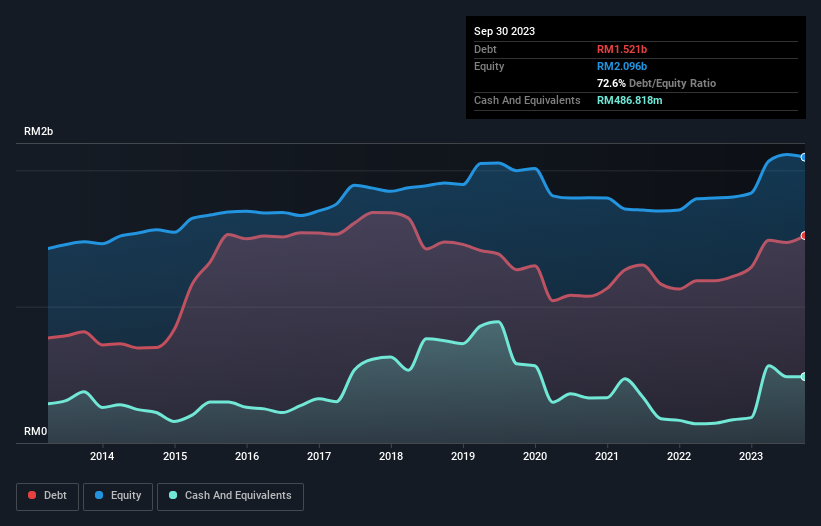Click the 2020 year on the axis
This screenshot has height=526, width=821.
[535, 457]
